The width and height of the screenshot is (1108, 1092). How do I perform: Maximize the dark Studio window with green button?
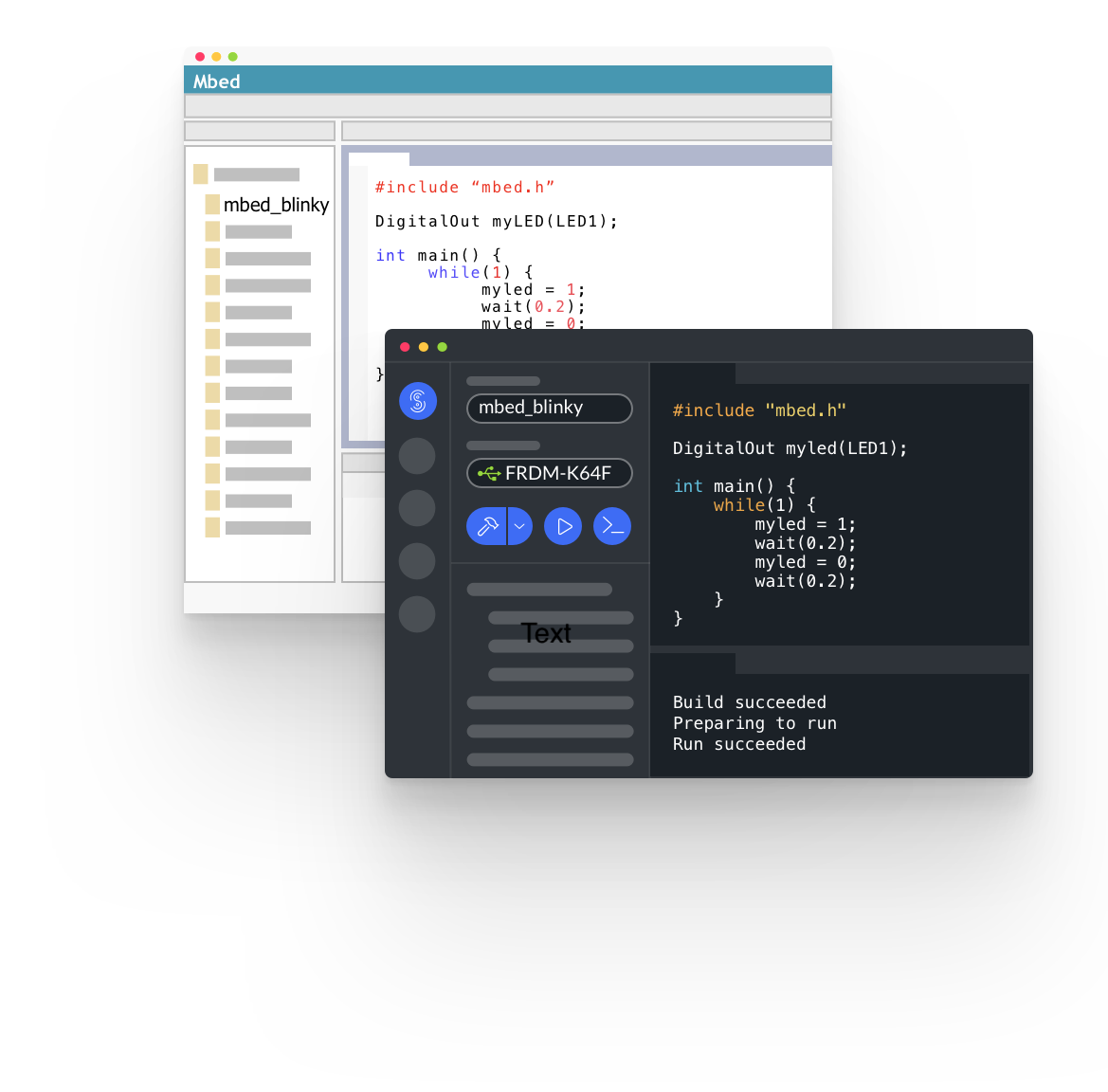pos(443,347)
